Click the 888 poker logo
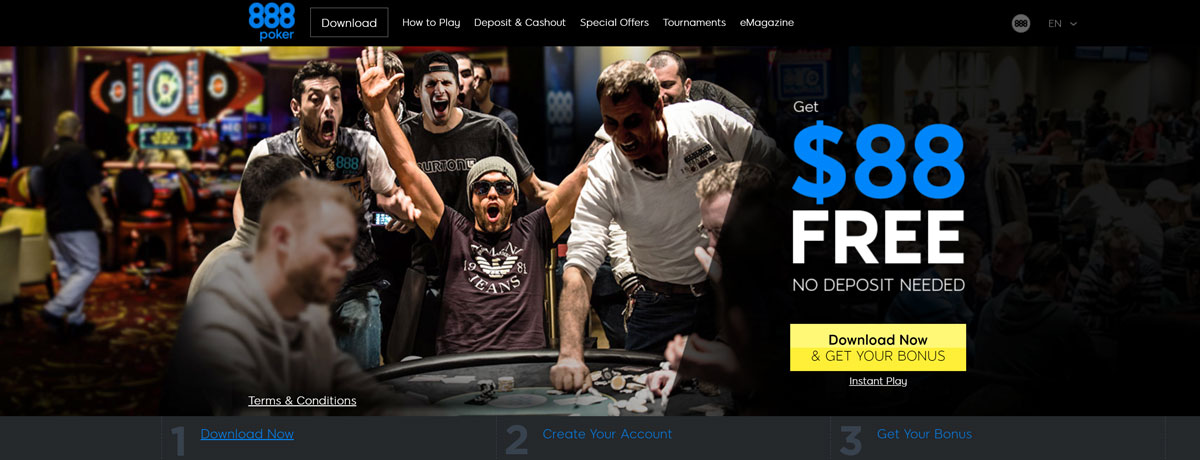This screenshot has width=1200, height=460. (271, 22)
